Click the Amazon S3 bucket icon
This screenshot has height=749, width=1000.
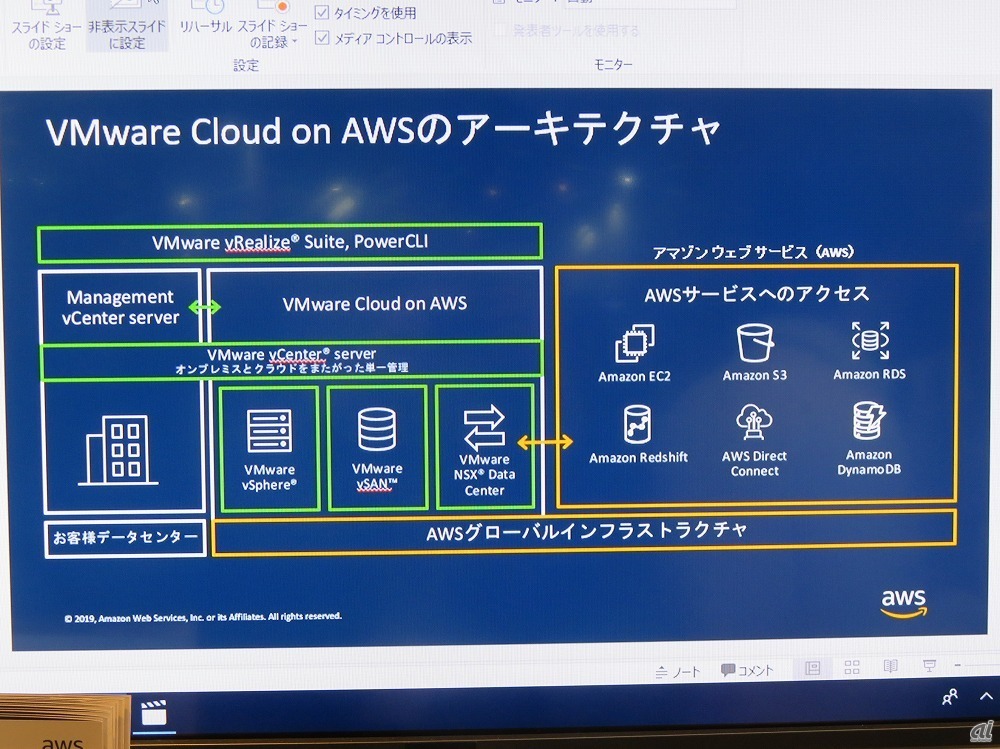pyautogui.click(x=755, y=343)
